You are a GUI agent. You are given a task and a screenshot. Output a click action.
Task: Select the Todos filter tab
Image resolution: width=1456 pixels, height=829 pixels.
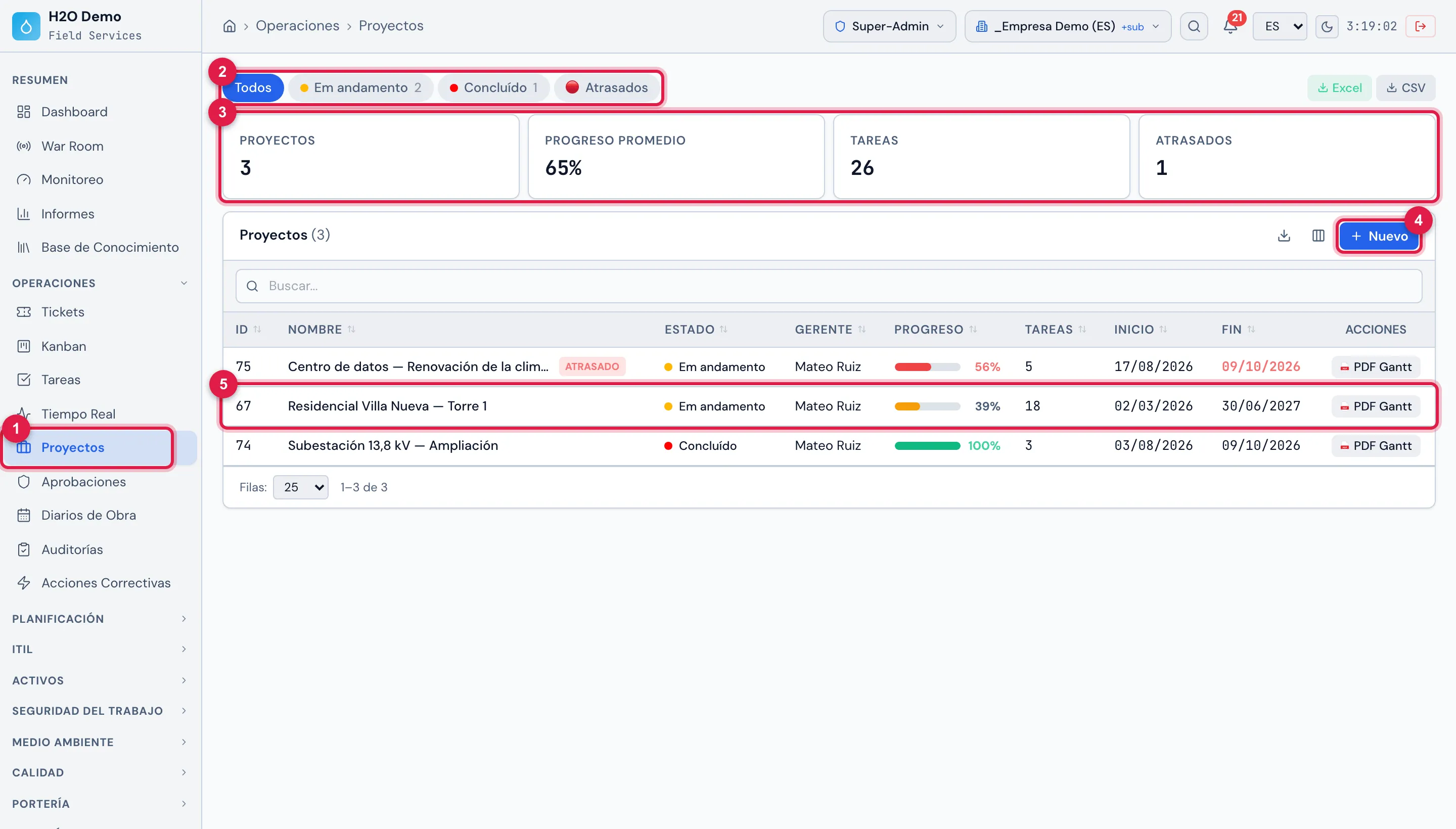point(253,87)
